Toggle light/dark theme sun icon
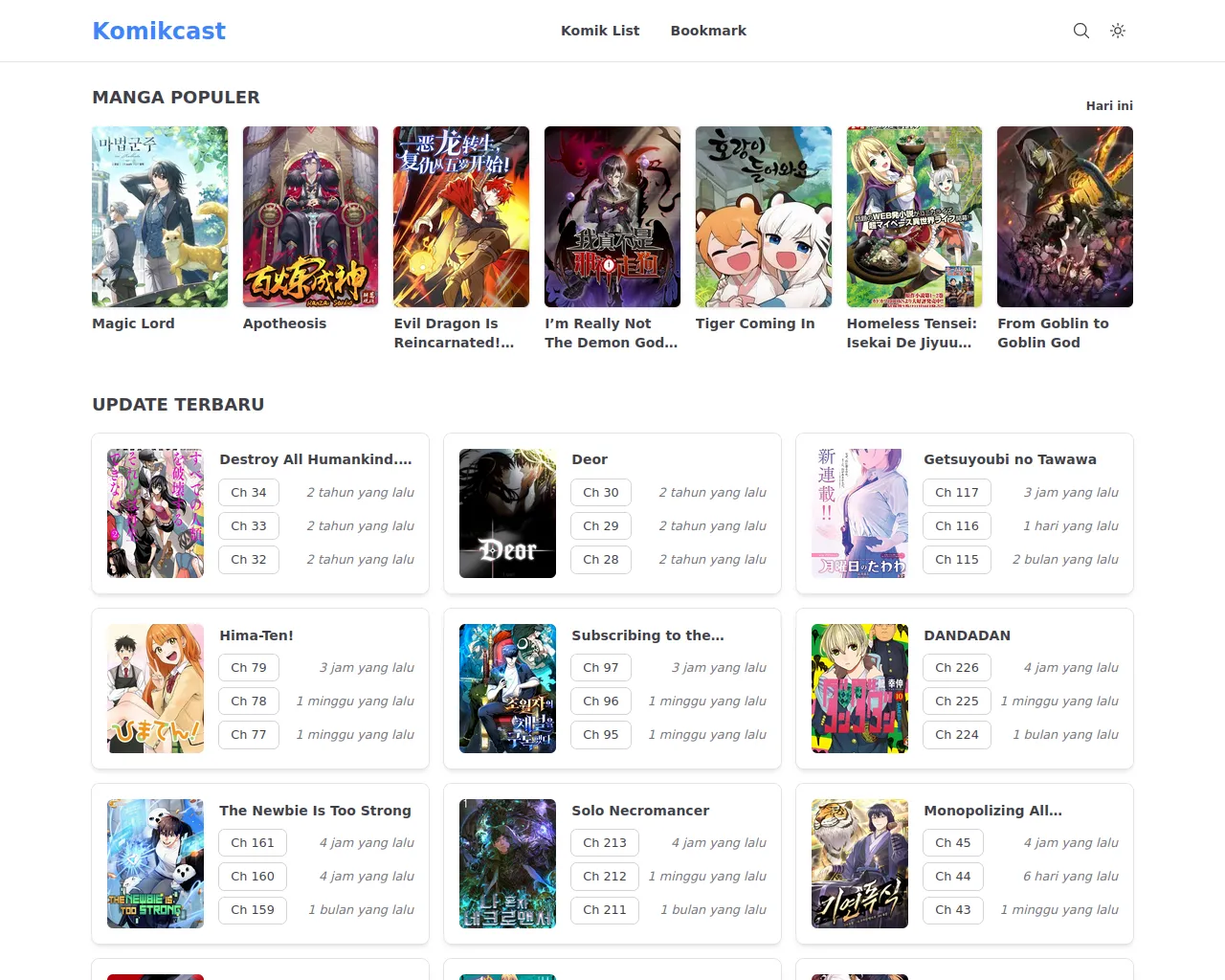 1117,31
